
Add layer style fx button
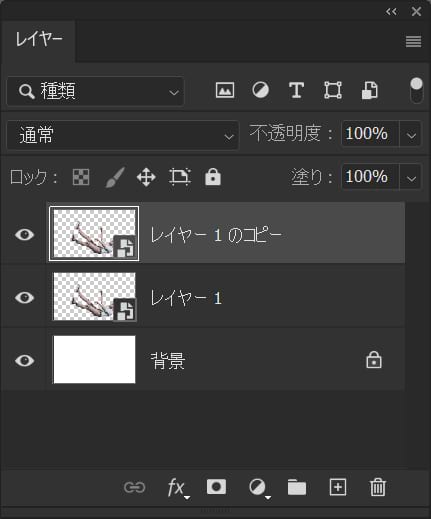coord(178,488)
